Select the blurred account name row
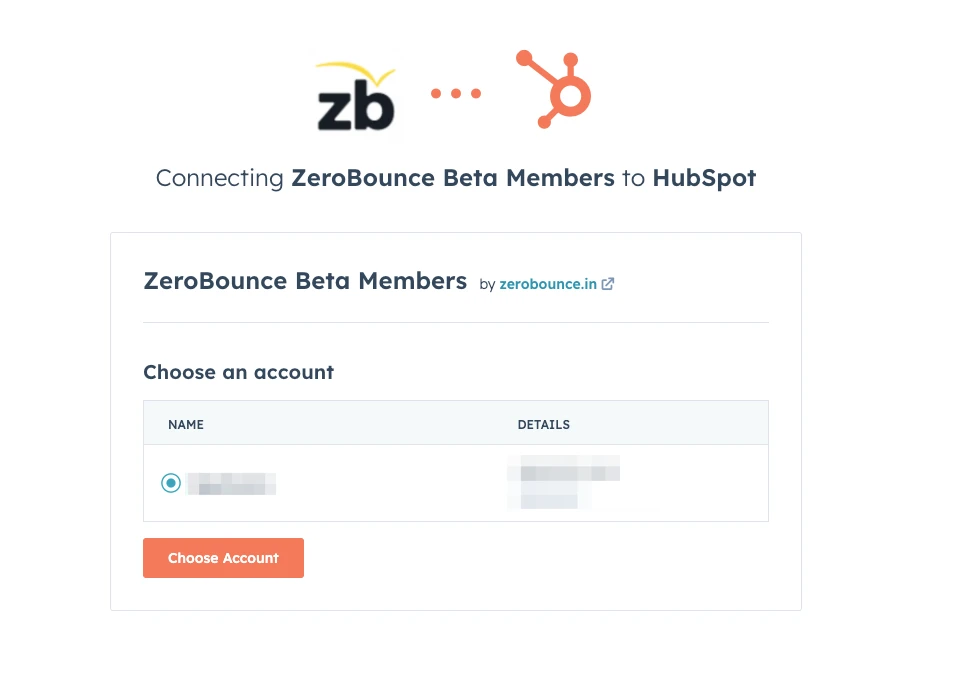Image resolution: width=972 pixels, height=693 pixels. point(232,483)
